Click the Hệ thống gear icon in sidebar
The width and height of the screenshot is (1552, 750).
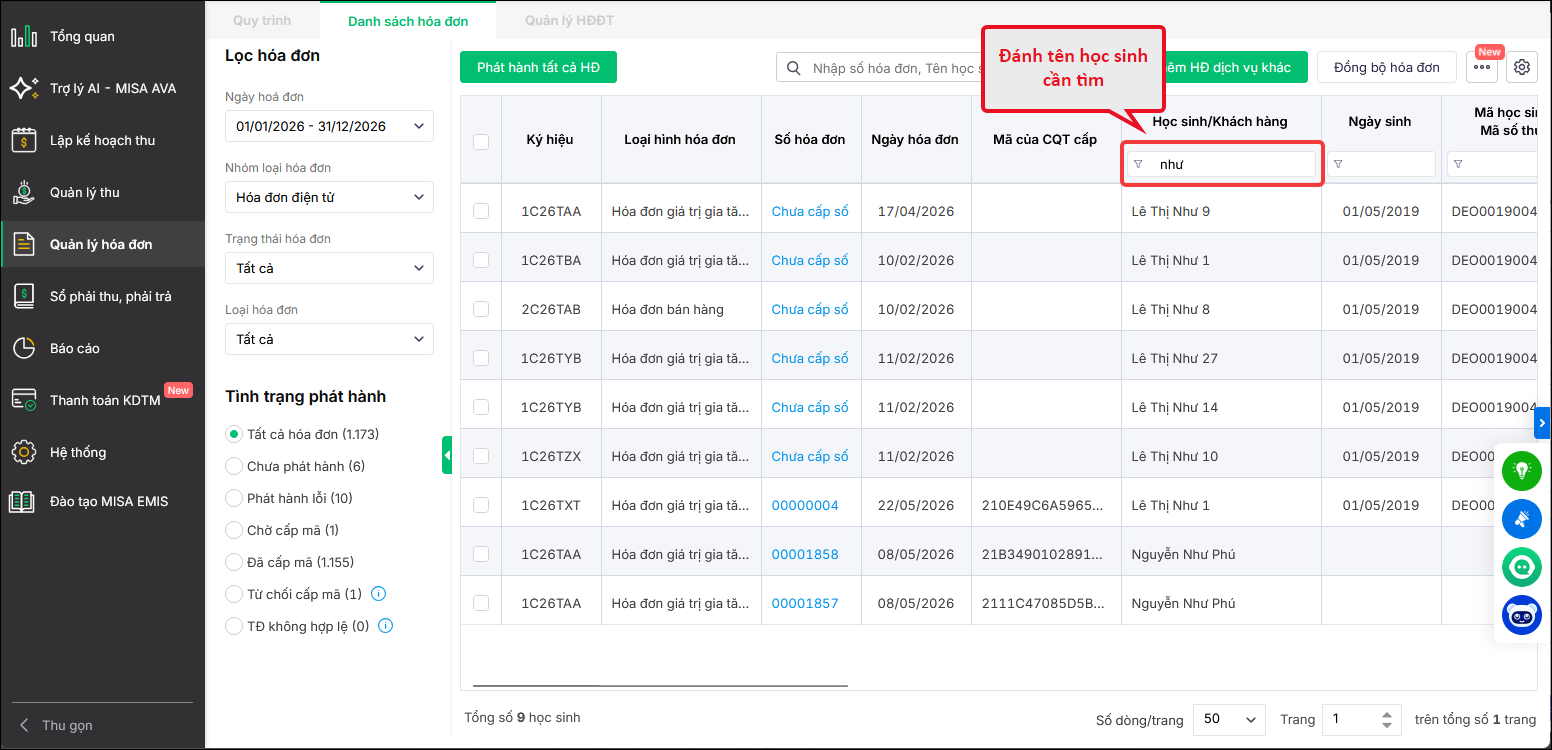(x=24, y=452)
